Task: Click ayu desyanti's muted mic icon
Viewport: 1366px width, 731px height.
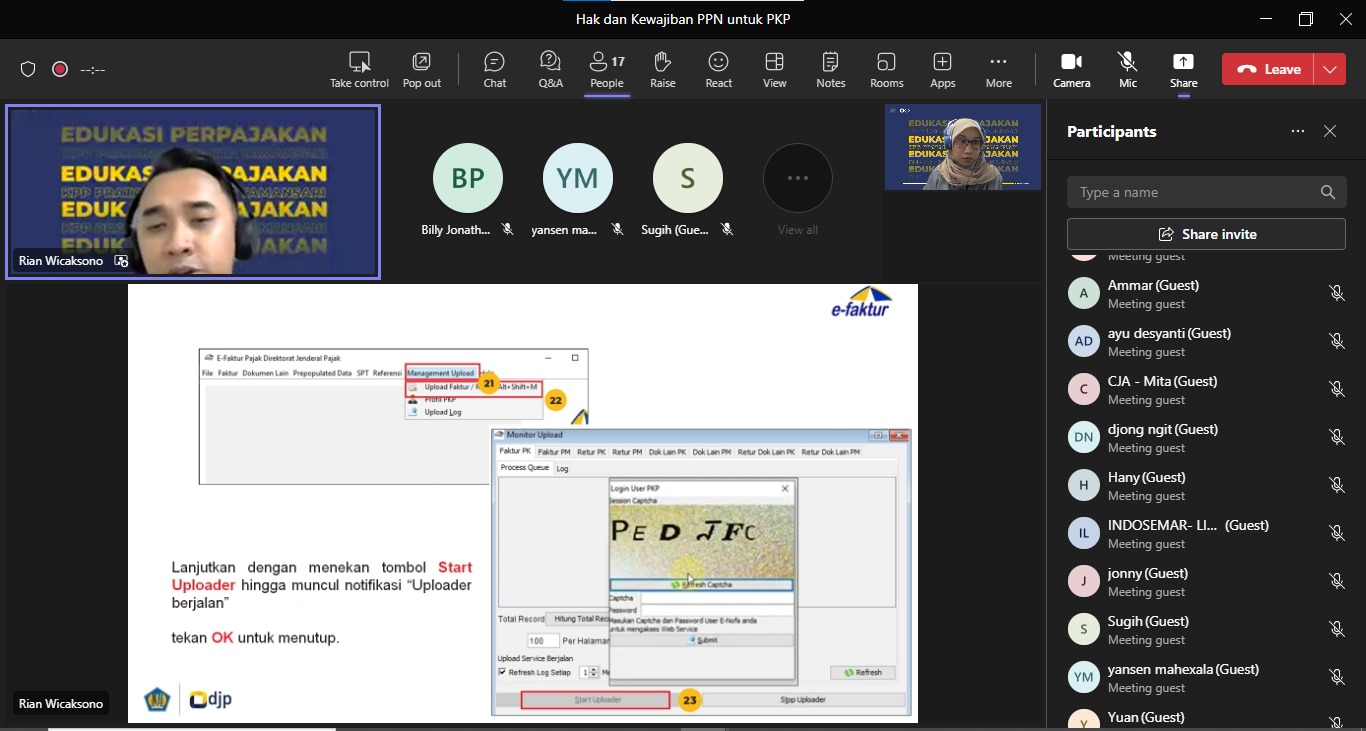Action: point(1336,341)
